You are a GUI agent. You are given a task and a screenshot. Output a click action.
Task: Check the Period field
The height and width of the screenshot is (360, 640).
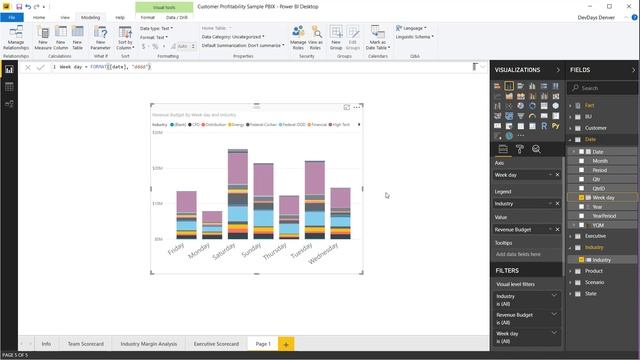click(582, 170)
